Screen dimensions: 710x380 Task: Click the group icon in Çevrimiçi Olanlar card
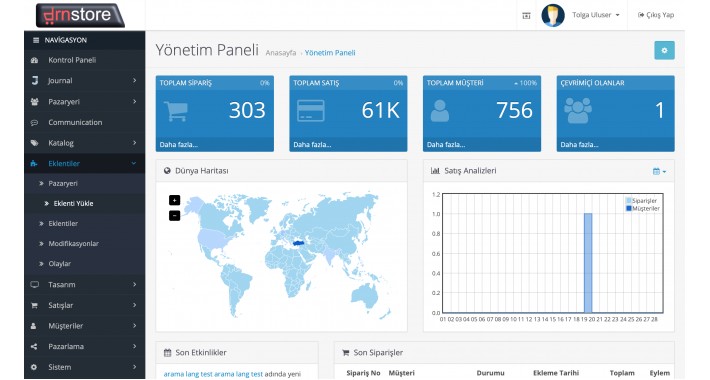click(578, 111)
